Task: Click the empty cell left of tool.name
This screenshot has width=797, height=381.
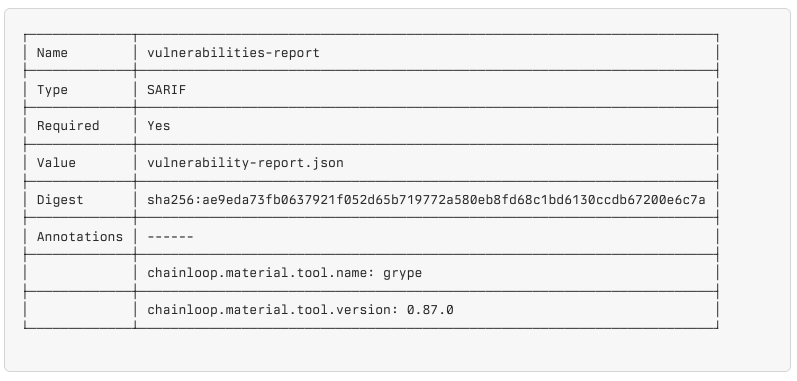Action: point(80,273)
